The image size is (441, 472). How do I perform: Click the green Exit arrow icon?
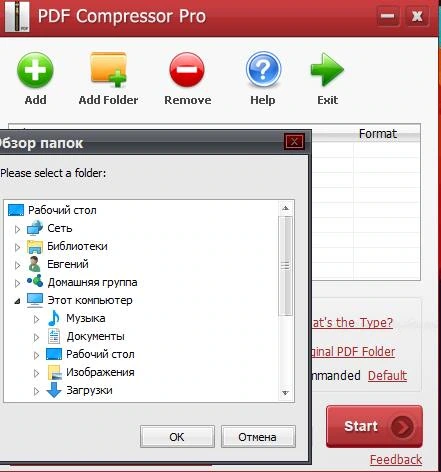click(327, 69)
